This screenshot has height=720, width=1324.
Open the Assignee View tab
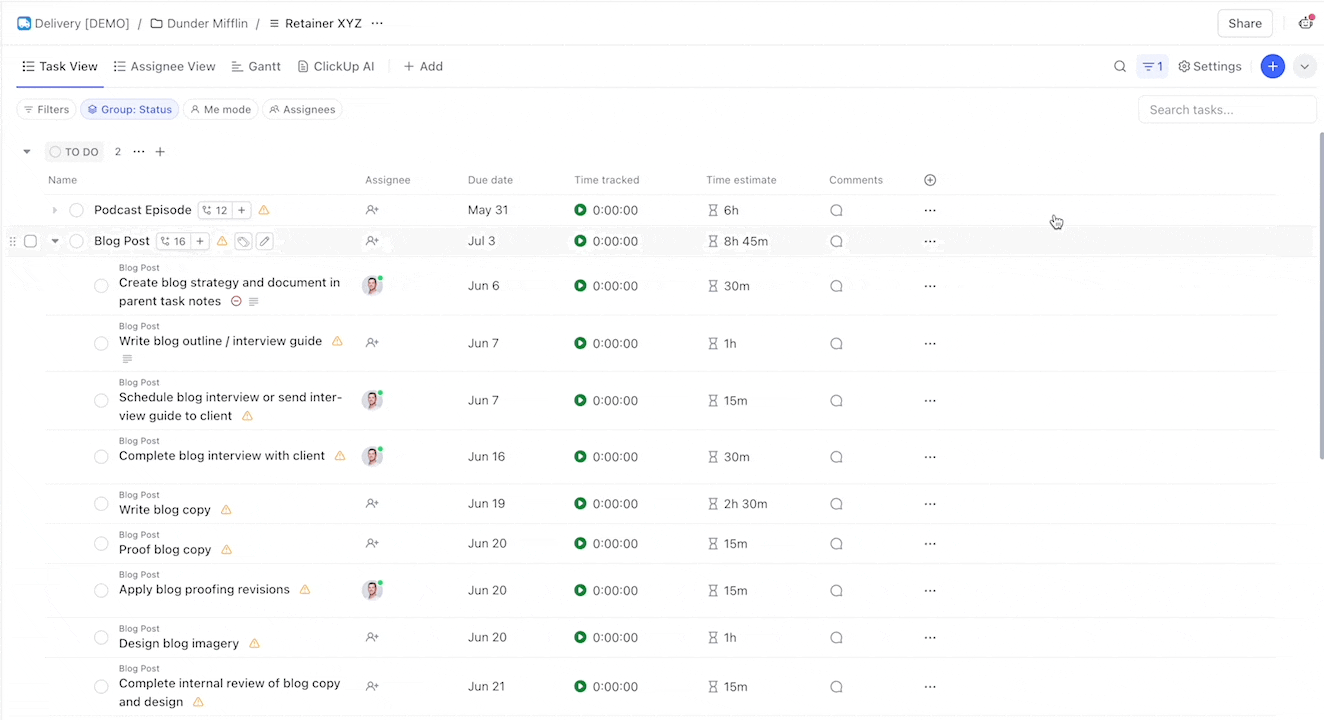click(164, 67)
